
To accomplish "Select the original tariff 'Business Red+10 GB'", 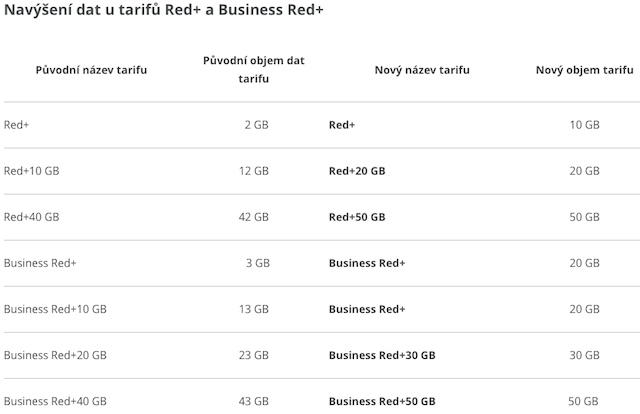I will click(55, 309).
